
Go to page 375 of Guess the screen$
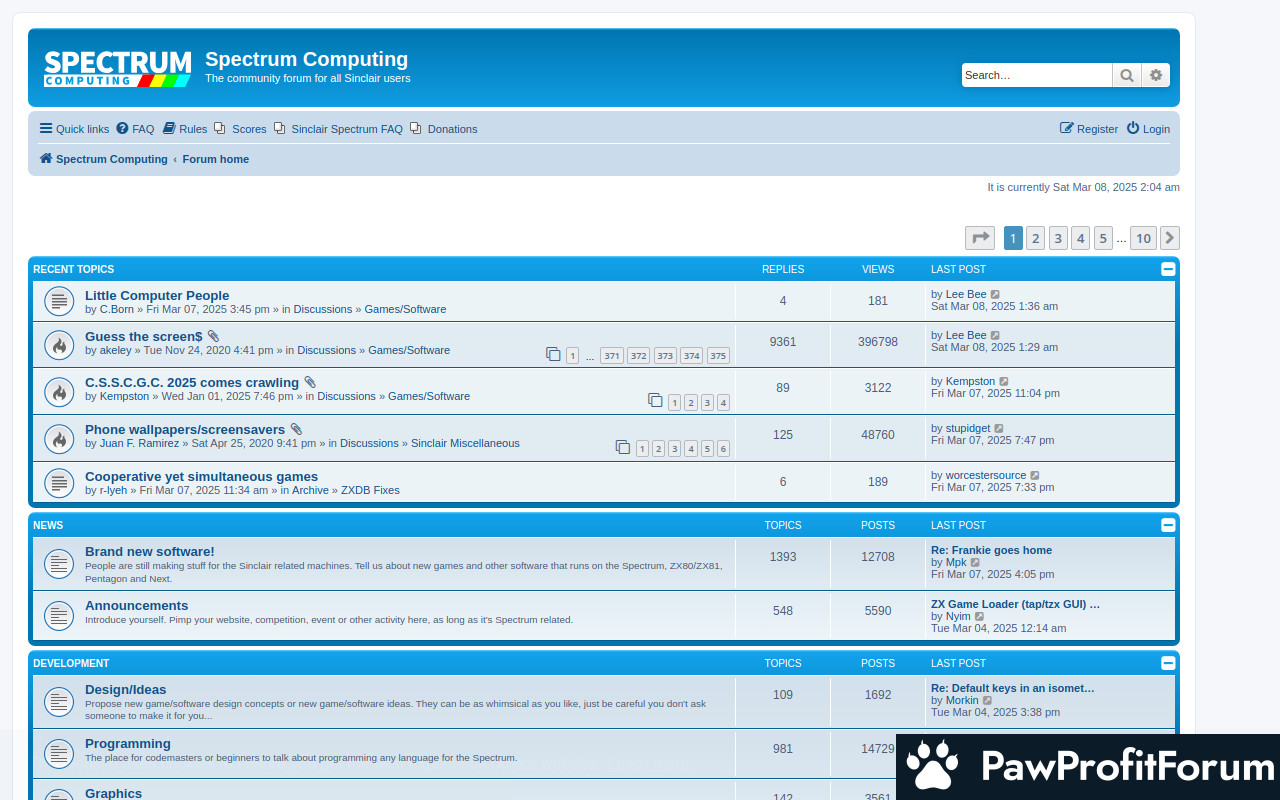point(718,355)
